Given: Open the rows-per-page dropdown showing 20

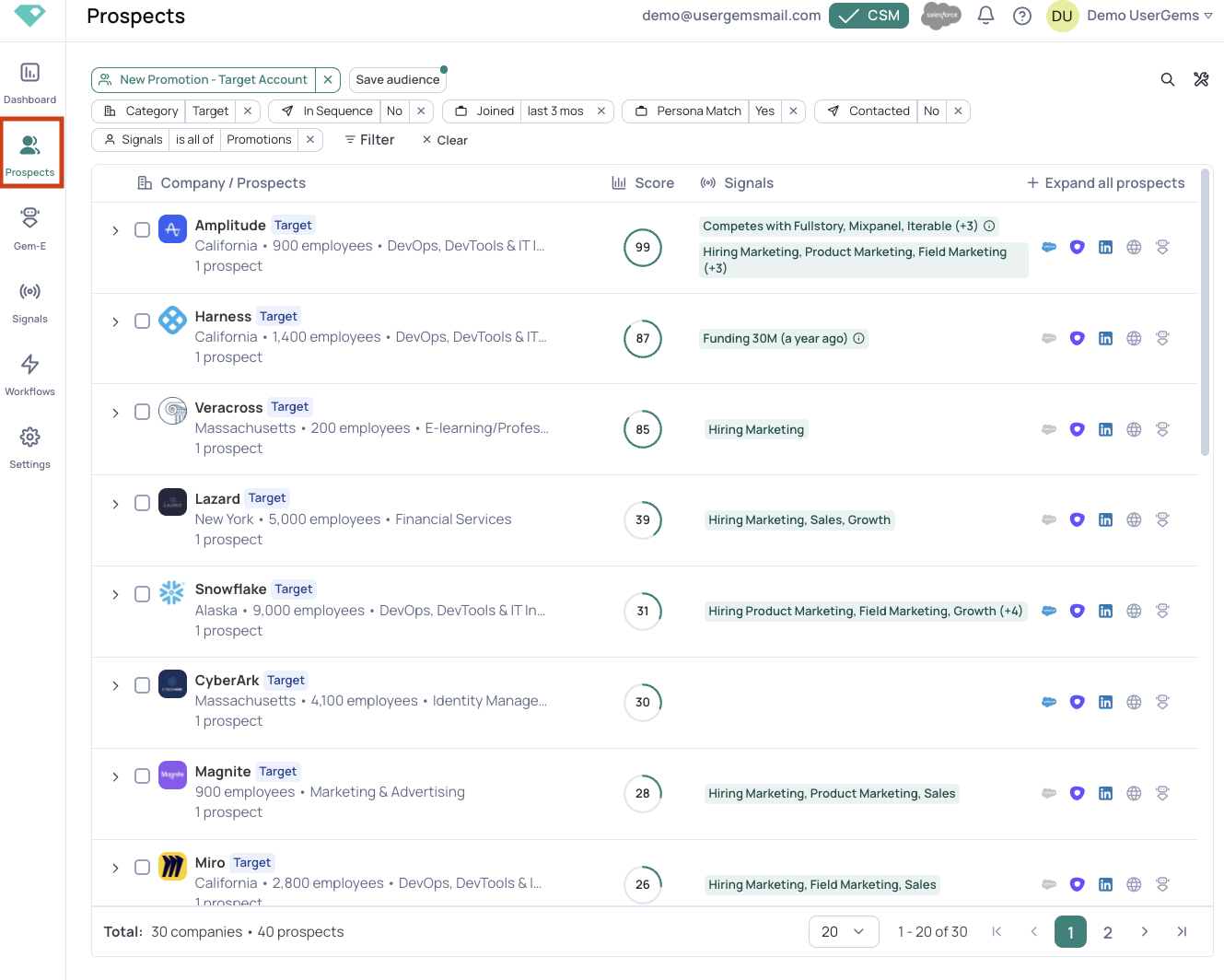Looking at the screenshot, I should pos(844,932).
